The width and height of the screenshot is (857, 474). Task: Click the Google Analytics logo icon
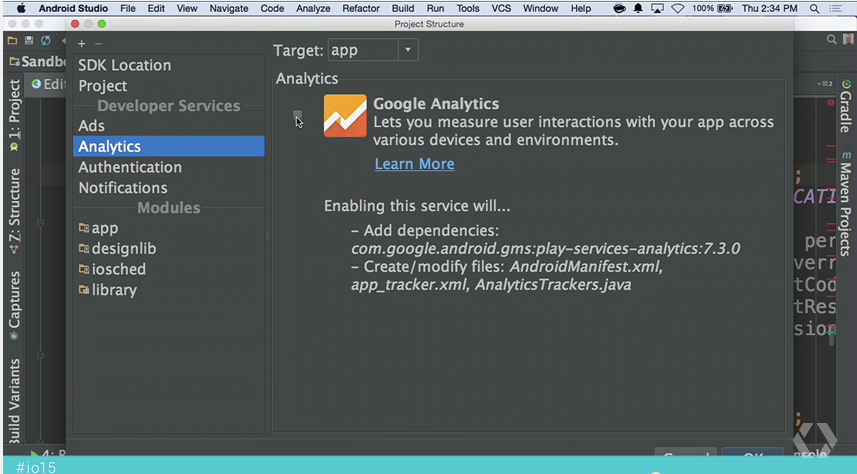tap(345, 115)
